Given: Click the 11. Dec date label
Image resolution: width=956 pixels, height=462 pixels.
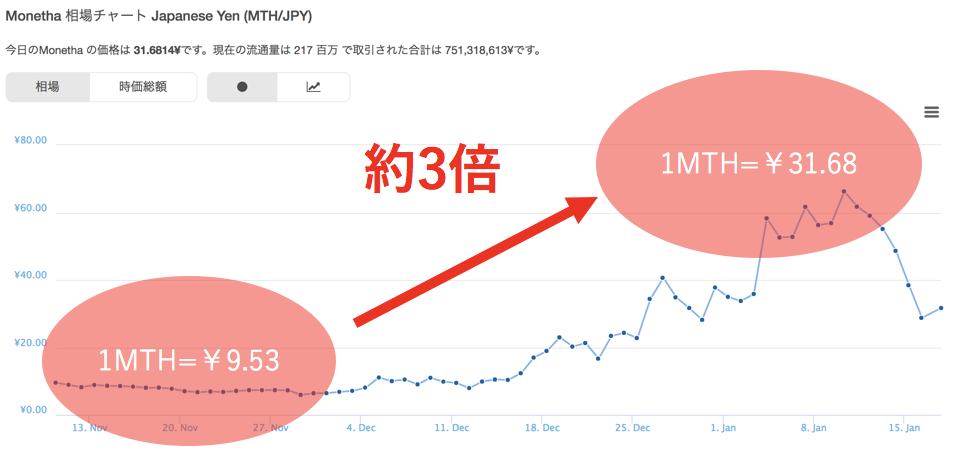Looking at the screenshot, I should pyautogui.click(x=452, y=428).
